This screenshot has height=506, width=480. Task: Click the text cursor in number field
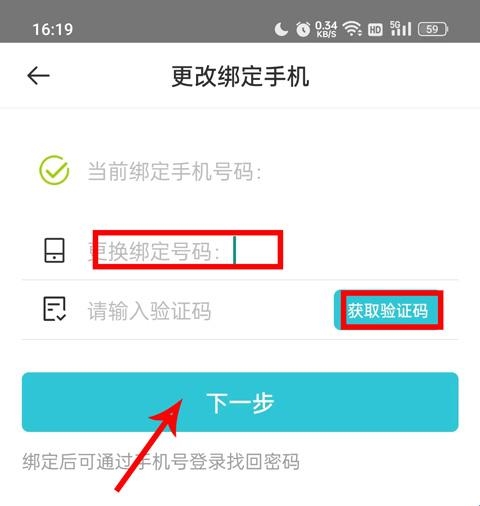coord(235,250)
